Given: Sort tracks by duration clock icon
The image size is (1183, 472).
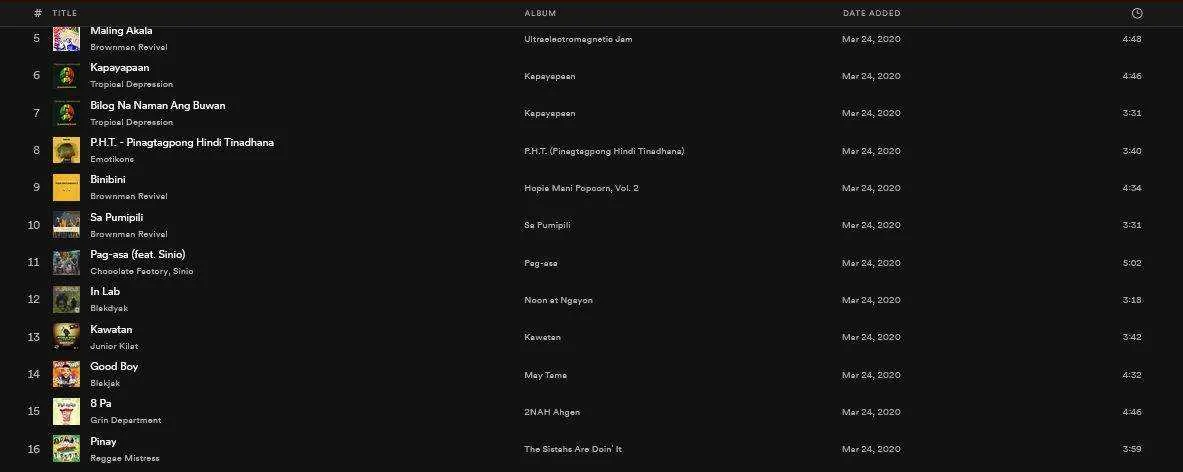Looking at the screenshot, I should (1137, 13).
